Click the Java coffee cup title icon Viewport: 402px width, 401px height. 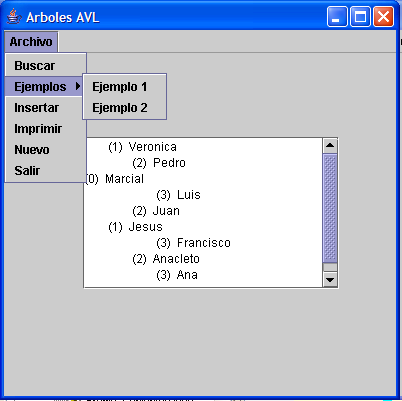pos(14,17)
